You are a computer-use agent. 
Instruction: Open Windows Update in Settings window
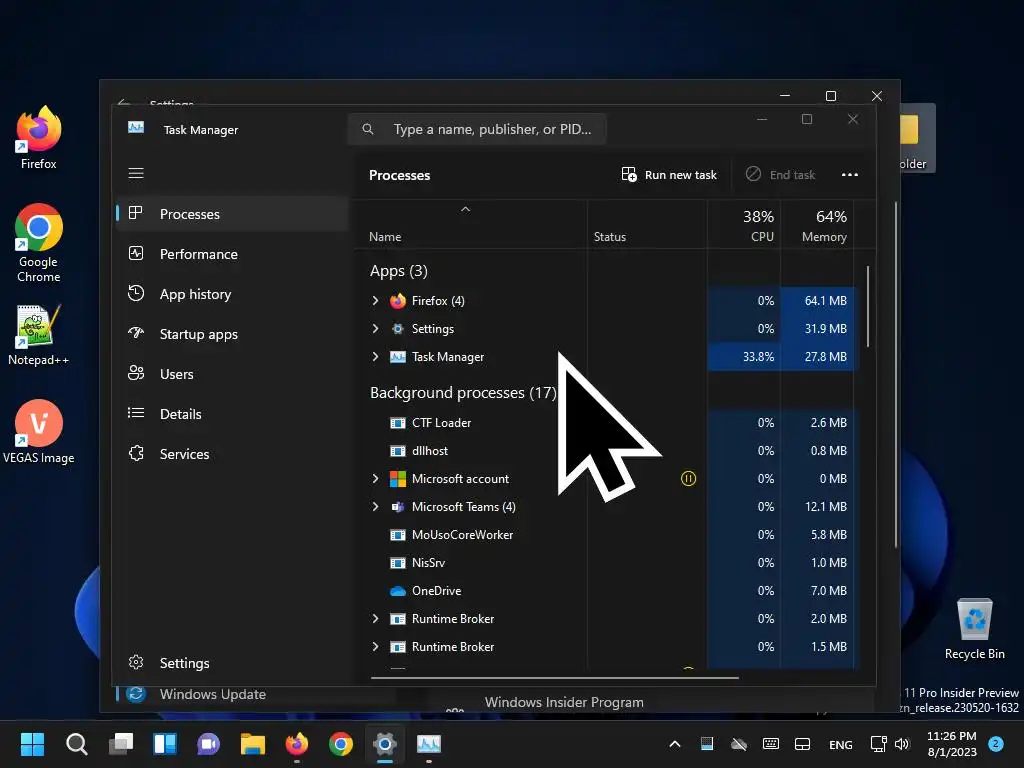coord(213,694)
